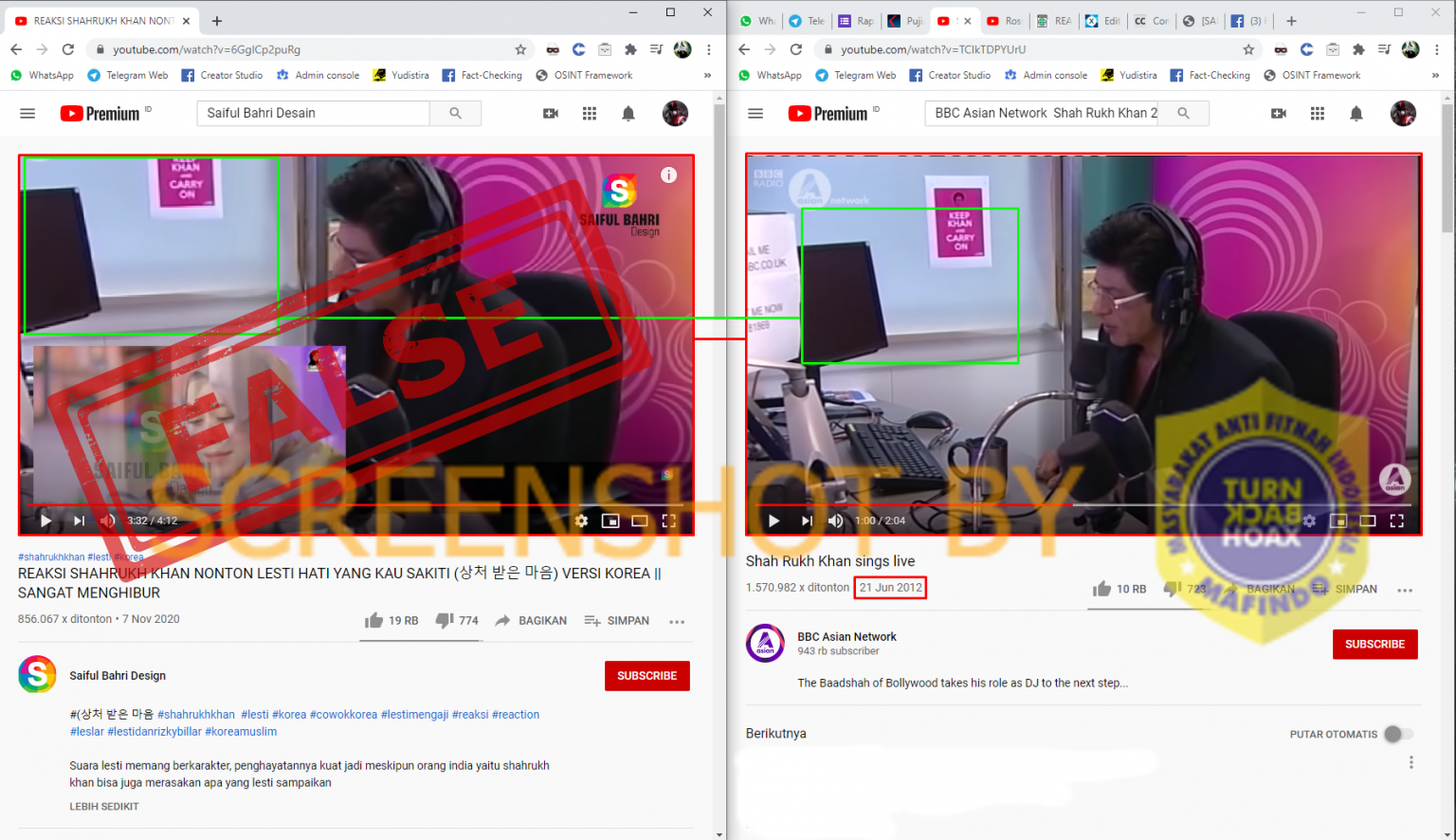This screenshot has width=1456, height=840.
Task: Mute volume in the right window player
Action: click(x=835, y=520)
